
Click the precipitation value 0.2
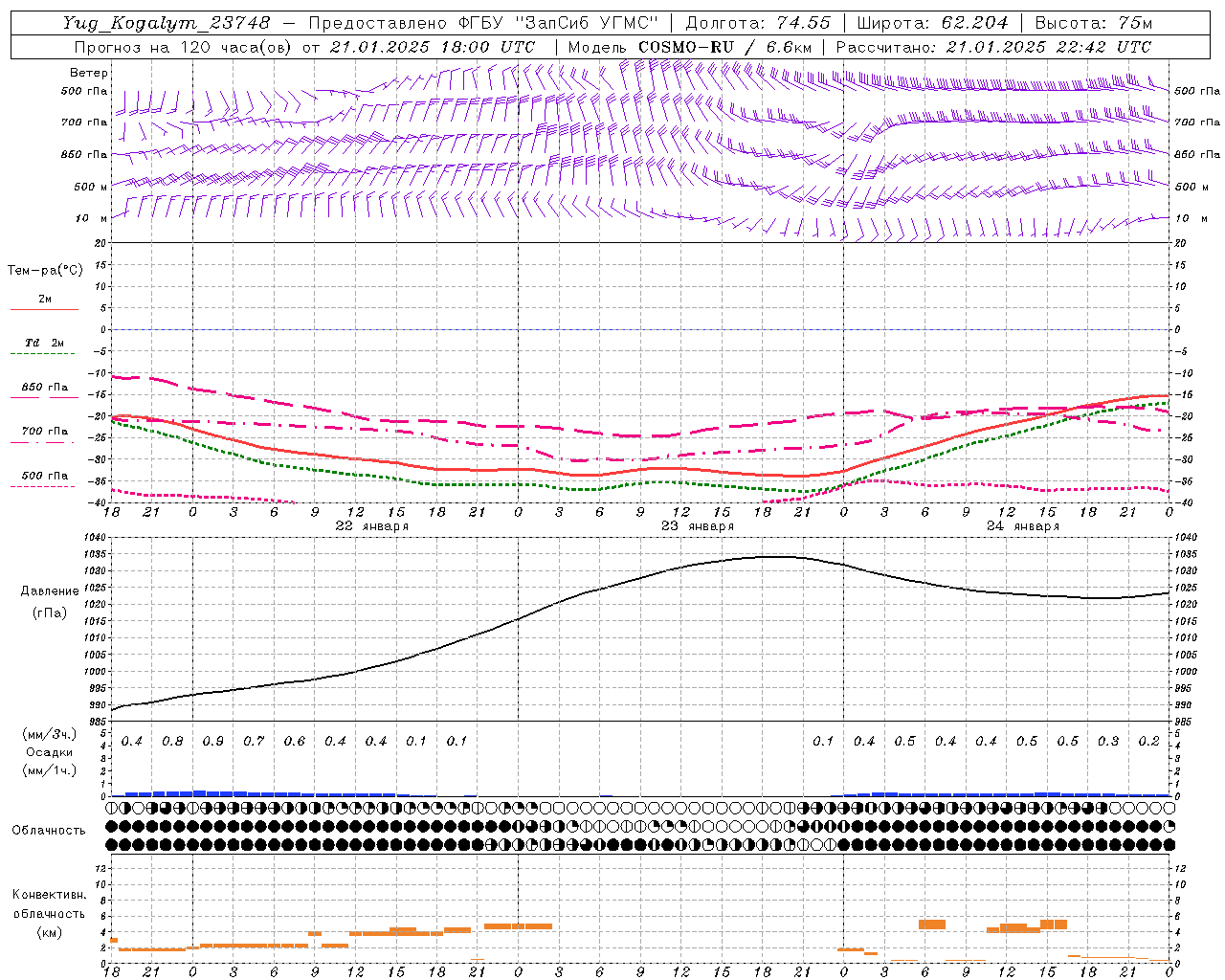click(x=1149, y=742)
